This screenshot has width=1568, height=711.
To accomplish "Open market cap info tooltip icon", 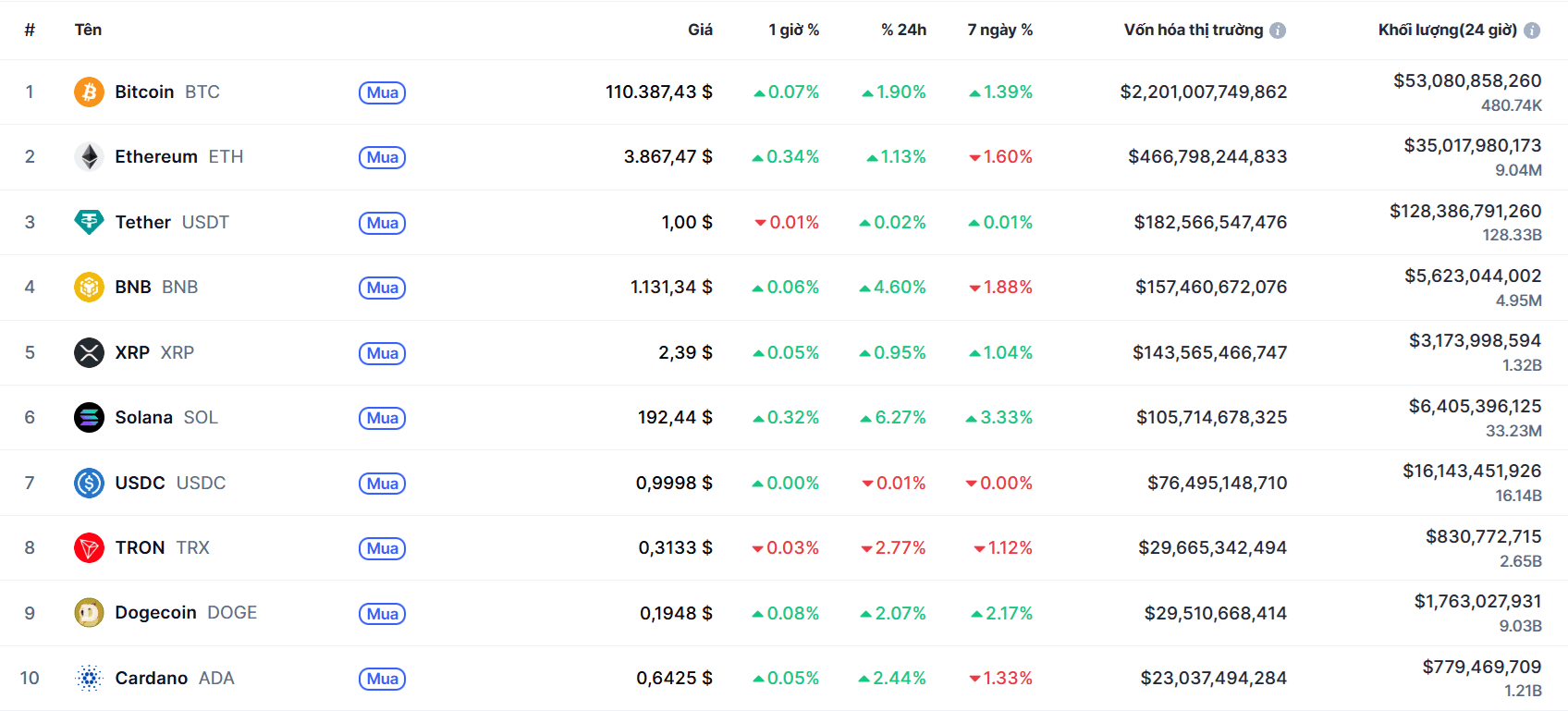I will click(x=1278, y=31).
